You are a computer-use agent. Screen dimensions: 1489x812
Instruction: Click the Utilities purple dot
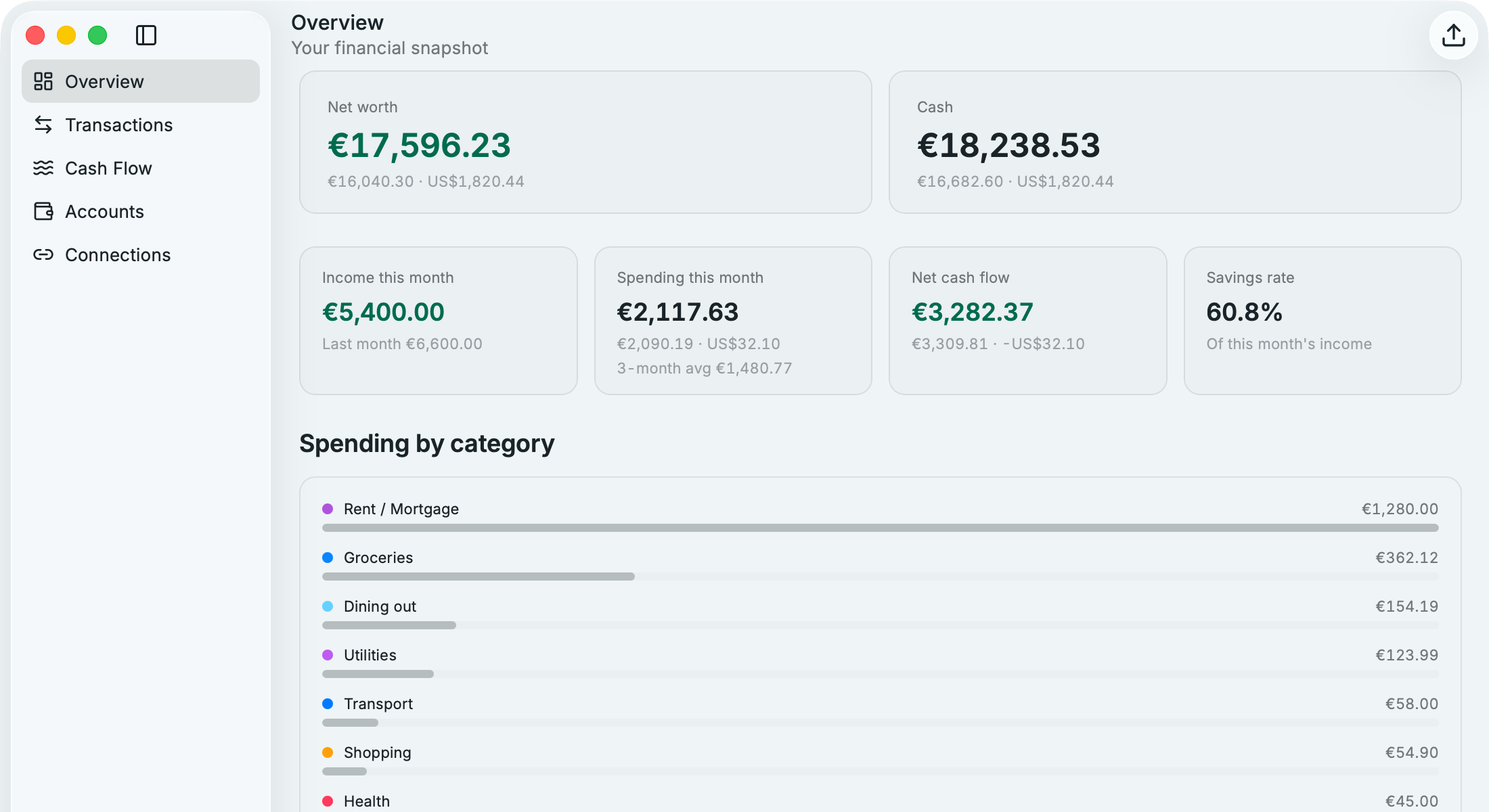coord(328,655)
